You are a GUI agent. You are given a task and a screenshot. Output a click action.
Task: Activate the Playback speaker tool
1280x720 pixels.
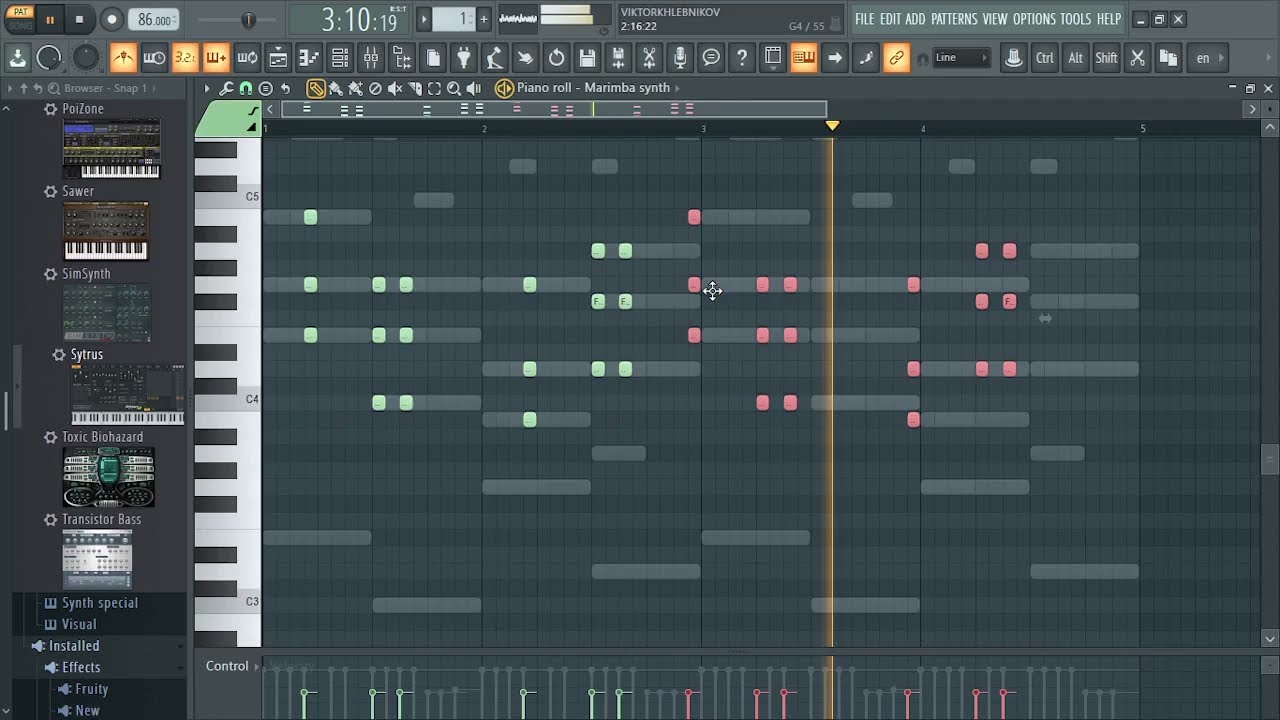474,88
